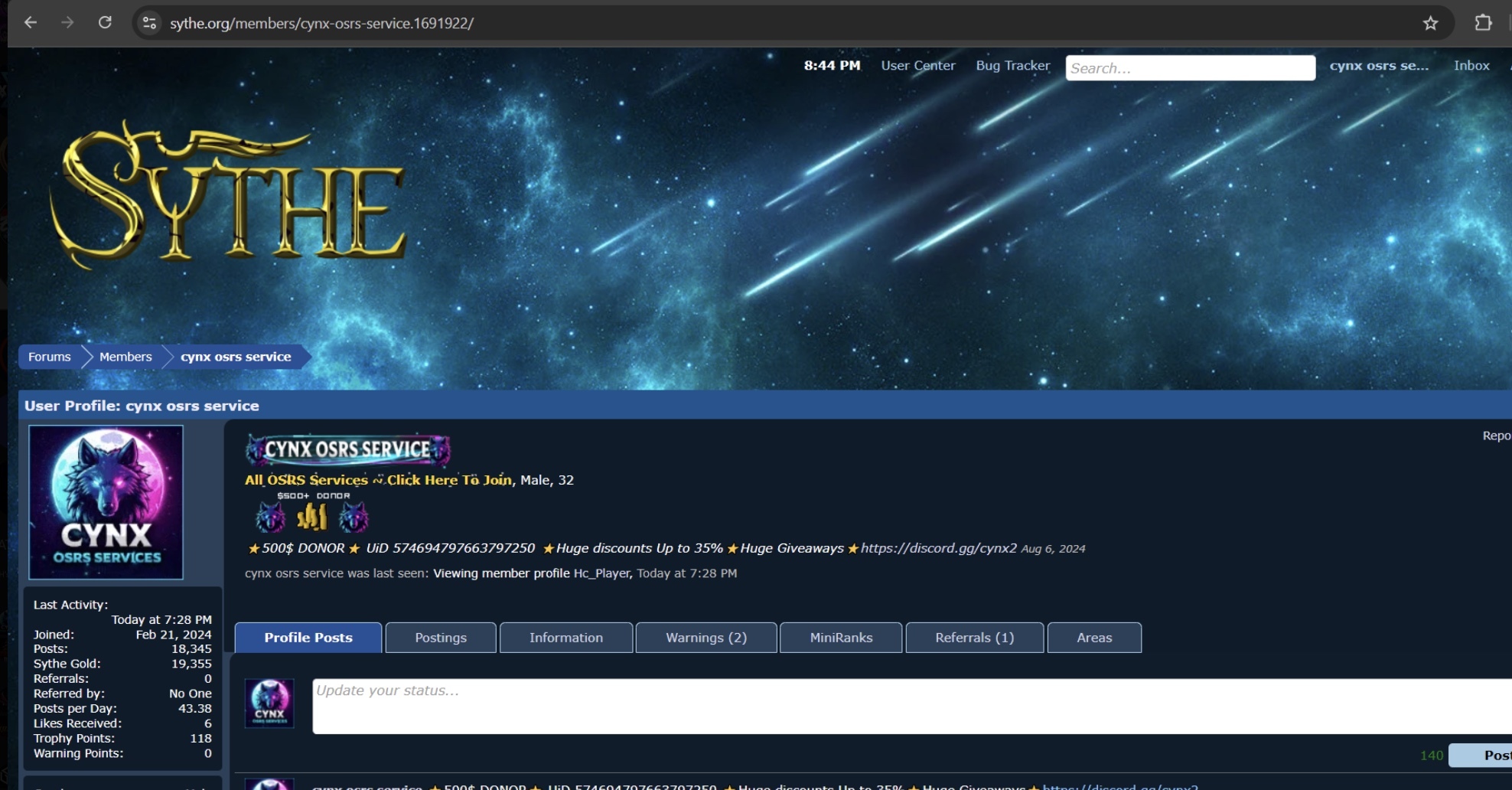Open the browser extensions puzzle icon
The width and height of the screenshot is (1512, 790).
pyautogui.click(x=1483, y=23)
